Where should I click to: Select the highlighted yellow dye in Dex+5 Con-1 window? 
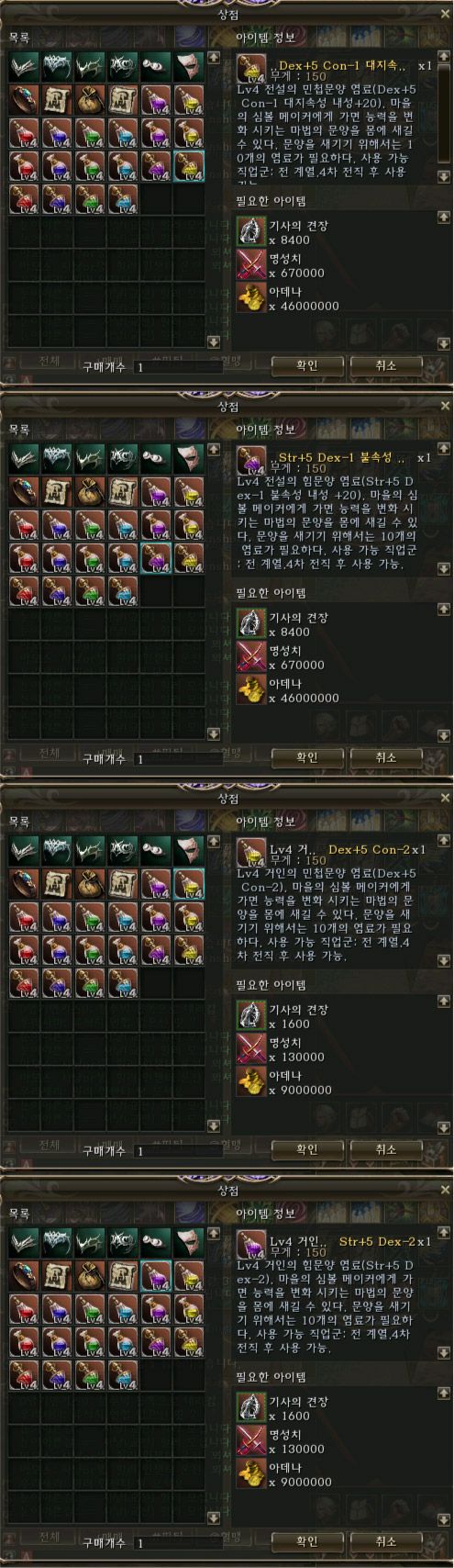point(189,165)
